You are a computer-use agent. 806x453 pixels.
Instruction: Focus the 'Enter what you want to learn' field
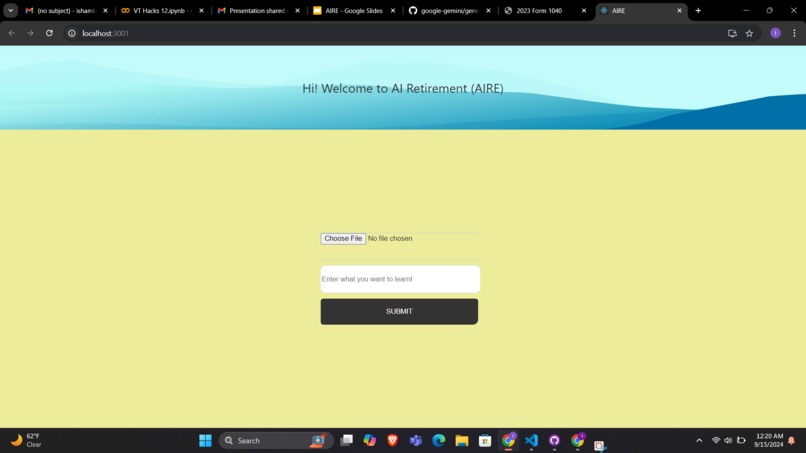(x=400, y=279)
